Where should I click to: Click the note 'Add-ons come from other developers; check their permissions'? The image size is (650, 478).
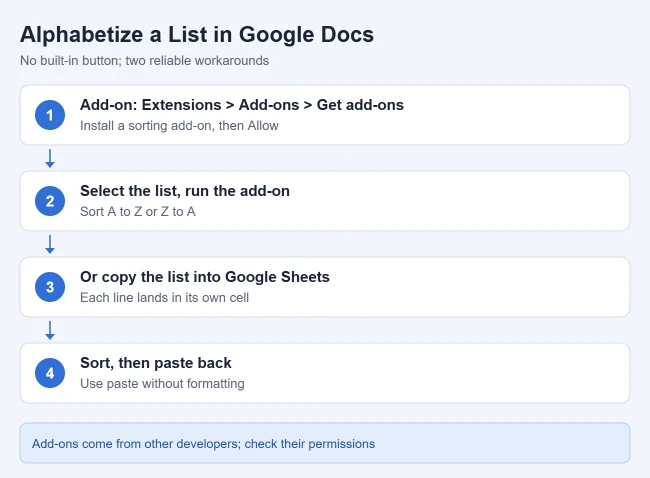[x=204, y=444]
